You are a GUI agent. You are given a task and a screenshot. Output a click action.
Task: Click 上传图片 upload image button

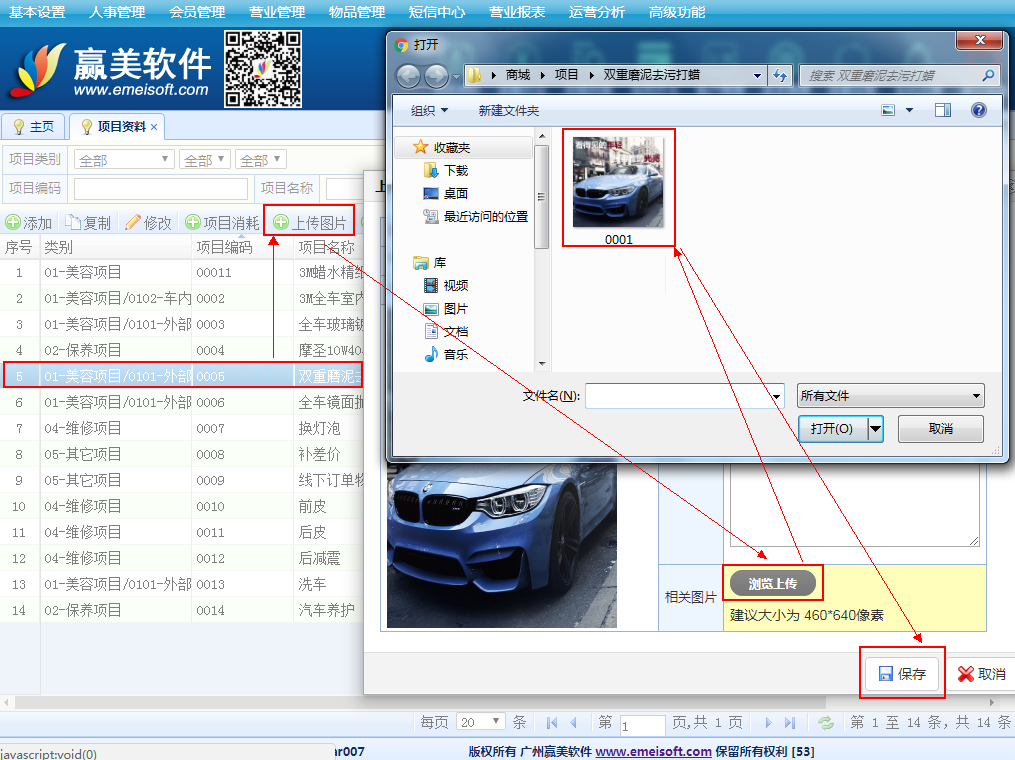click(310, 223)
